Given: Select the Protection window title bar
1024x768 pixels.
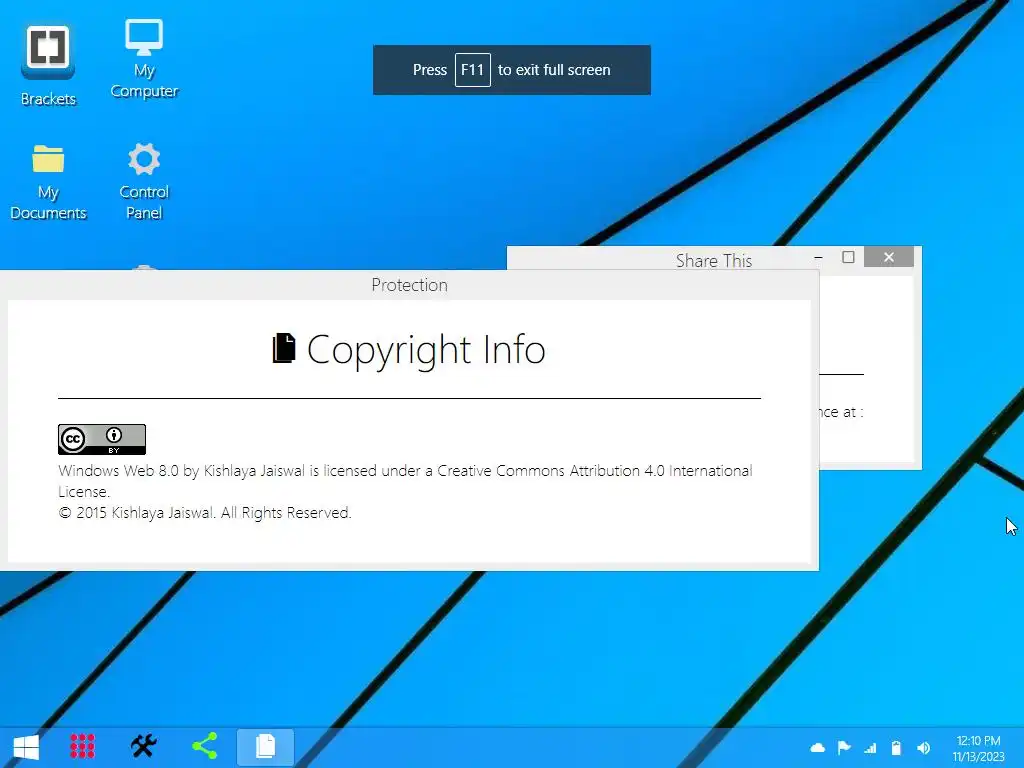Looking at the screenshot, I should coord(409,285).
